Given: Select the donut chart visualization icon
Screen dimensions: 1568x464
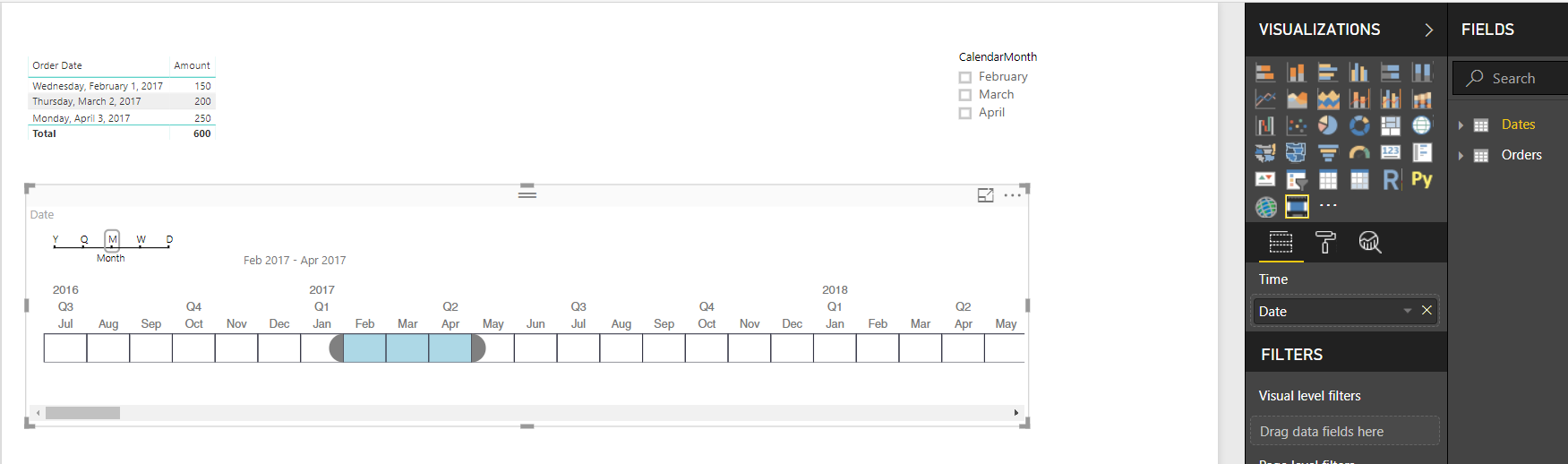Looking at the screenshot, I should [x=1359, y=125].
